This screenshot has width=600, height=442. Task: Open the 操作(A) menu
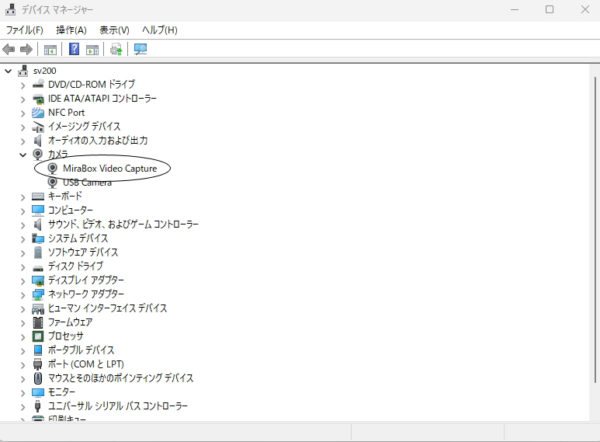[x=70, y=30]
